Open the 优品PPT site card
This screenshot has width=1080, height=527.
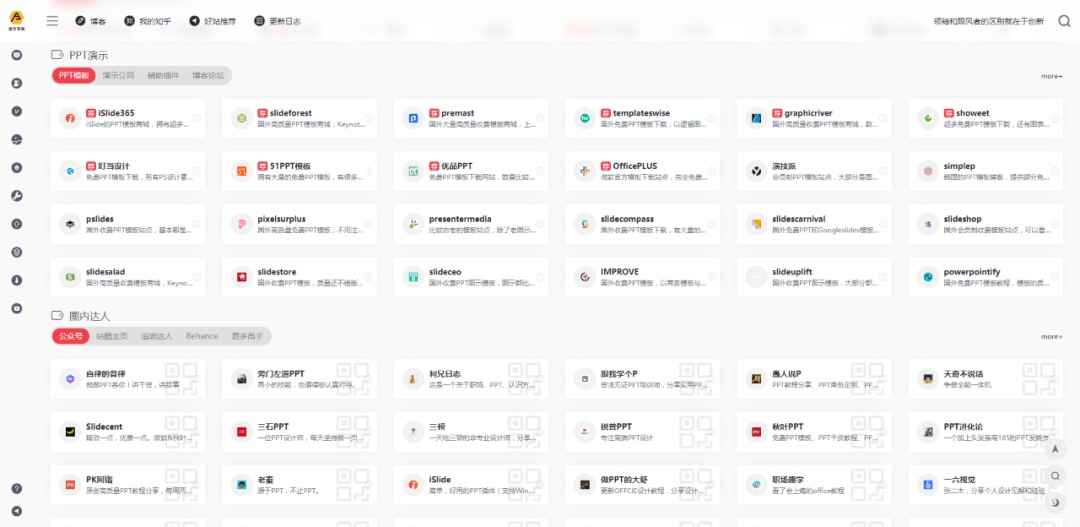click(471, 172)
